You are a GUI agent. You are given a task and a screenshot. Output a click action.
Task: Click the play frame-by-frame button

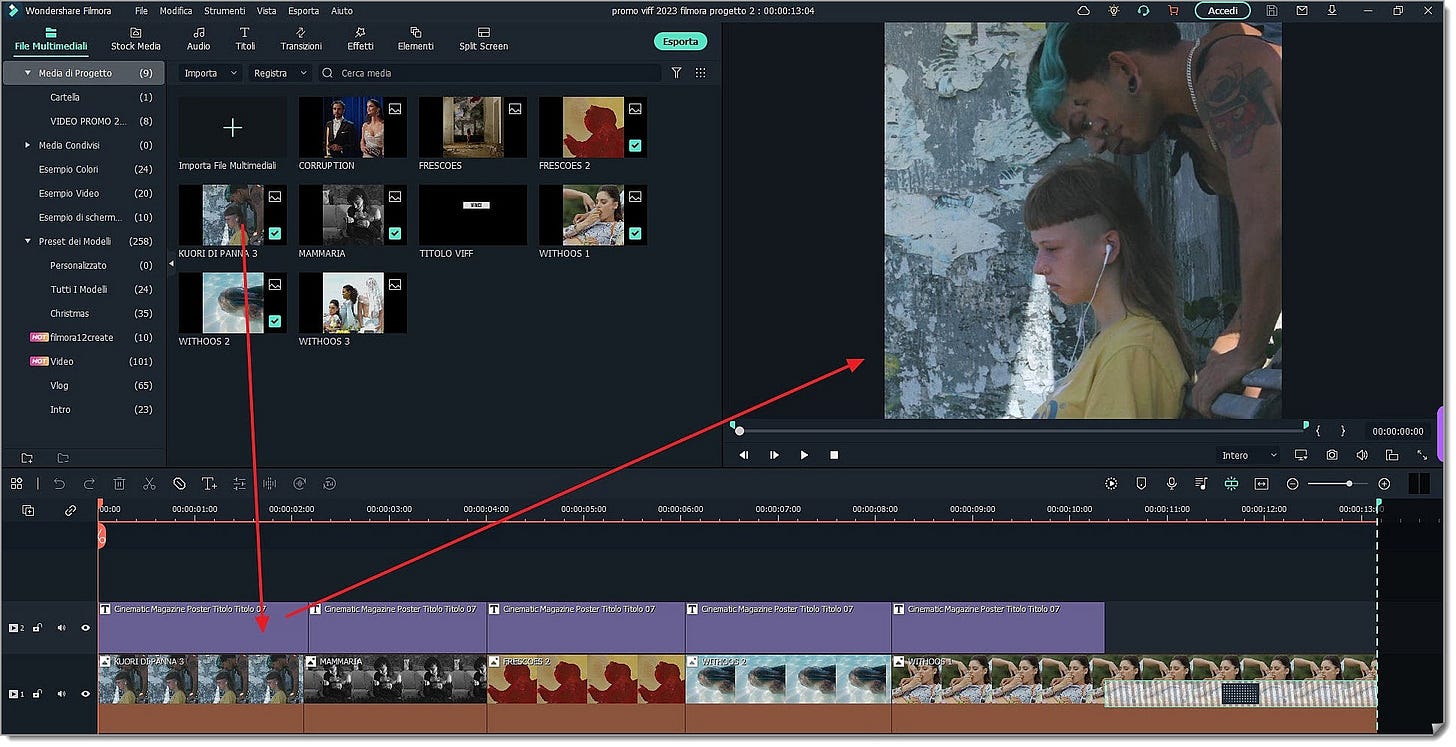[x=774, y=455]
